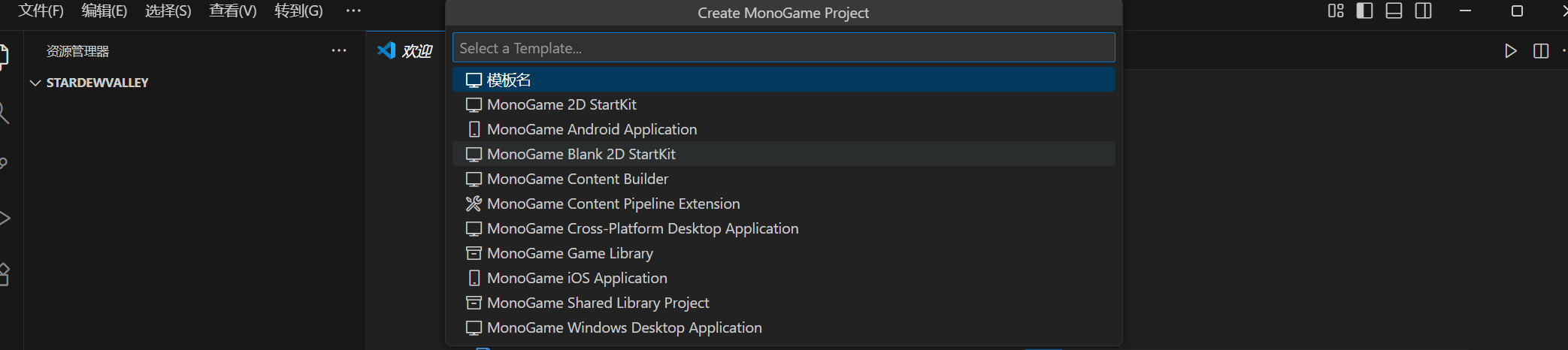Choose MonoGame 2D StartKit template
This screenshot has height=350, width=1568.
tap(783, 104)
